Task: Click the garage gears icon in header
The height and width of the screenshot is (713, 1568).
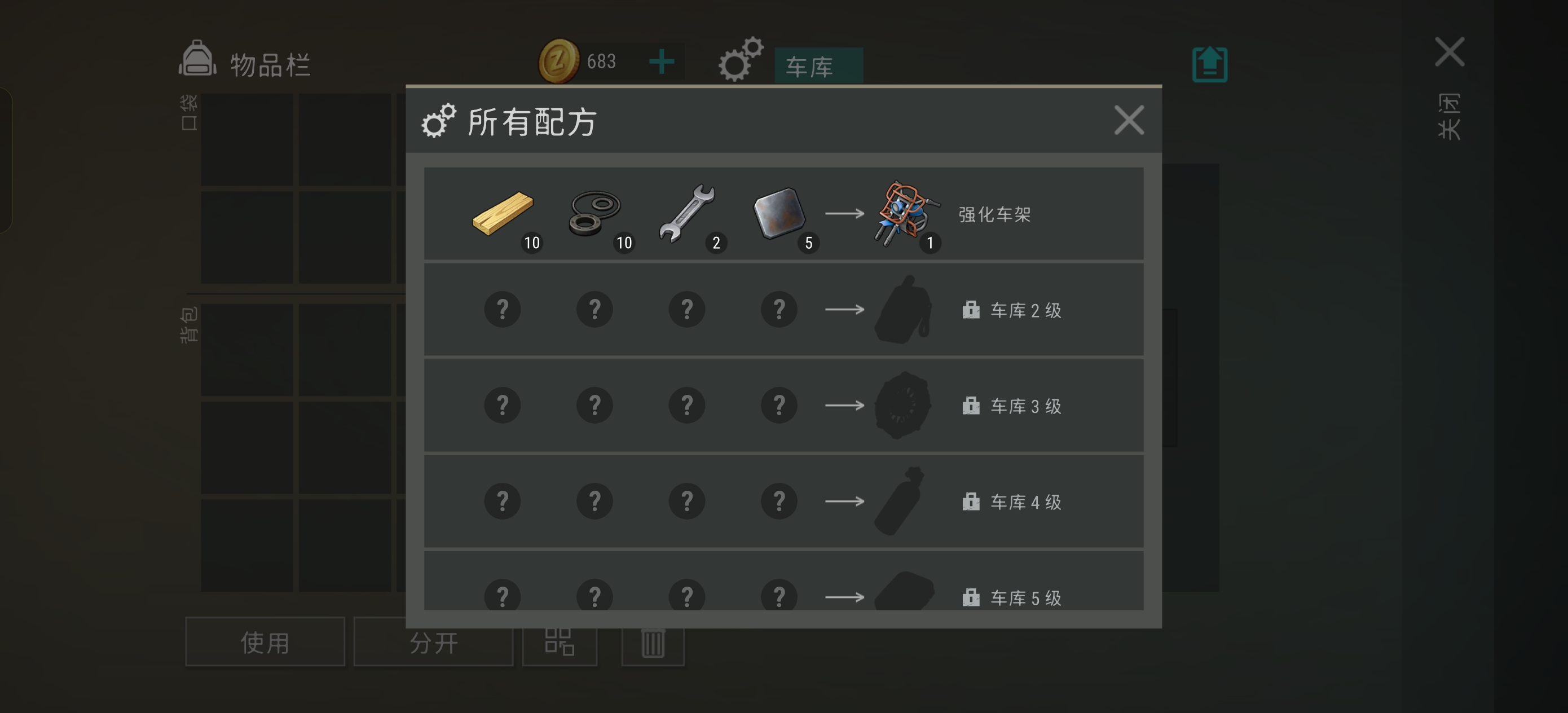Action: (x=740, y=59)
